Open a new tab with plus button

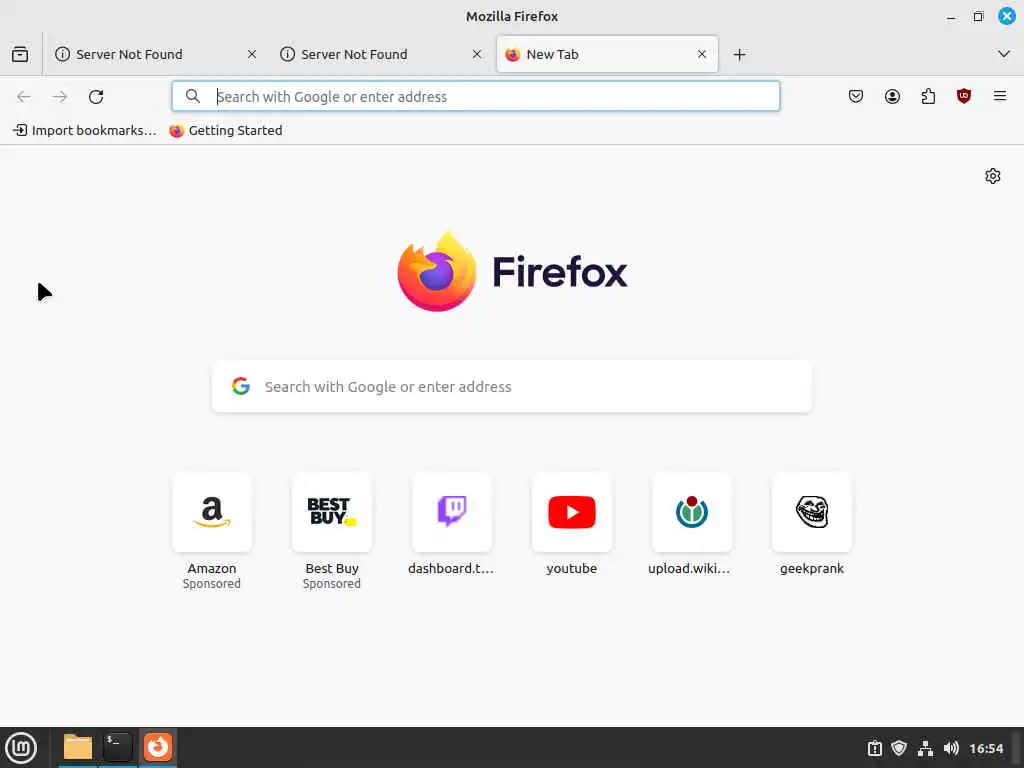pos(739,55)
